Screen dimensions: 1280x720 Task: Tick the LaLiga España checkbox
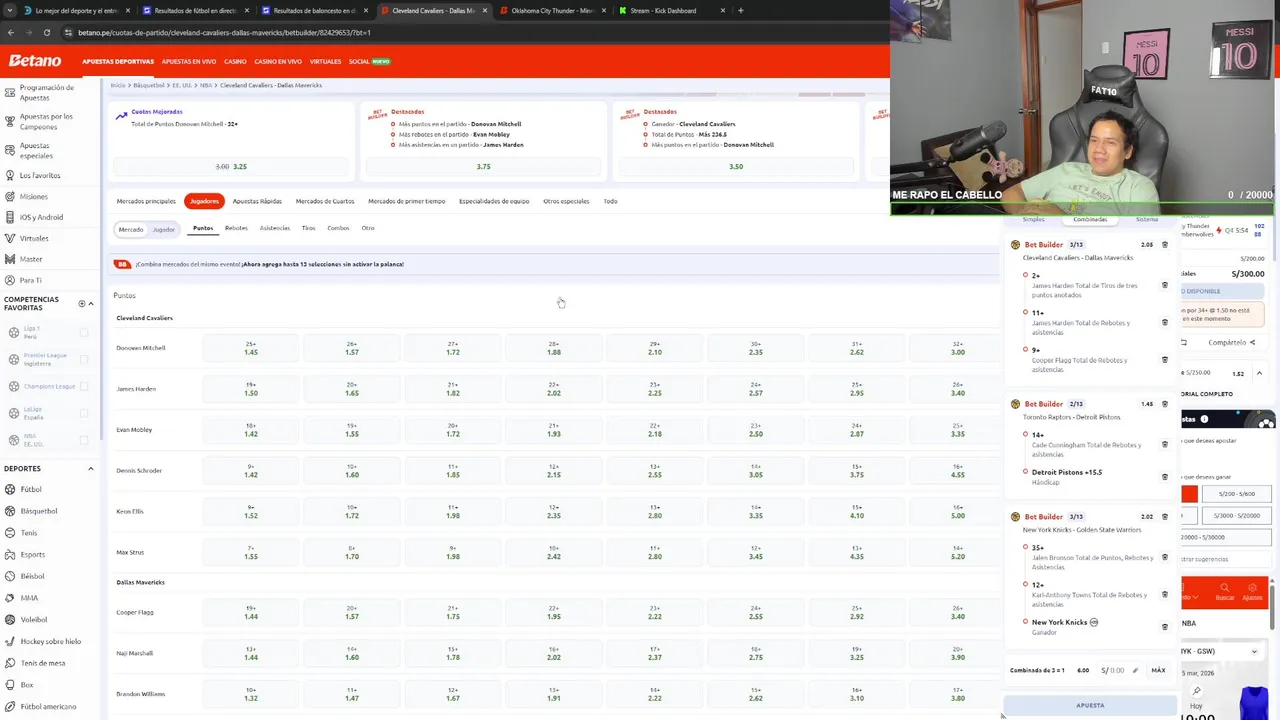coord(84,413)
